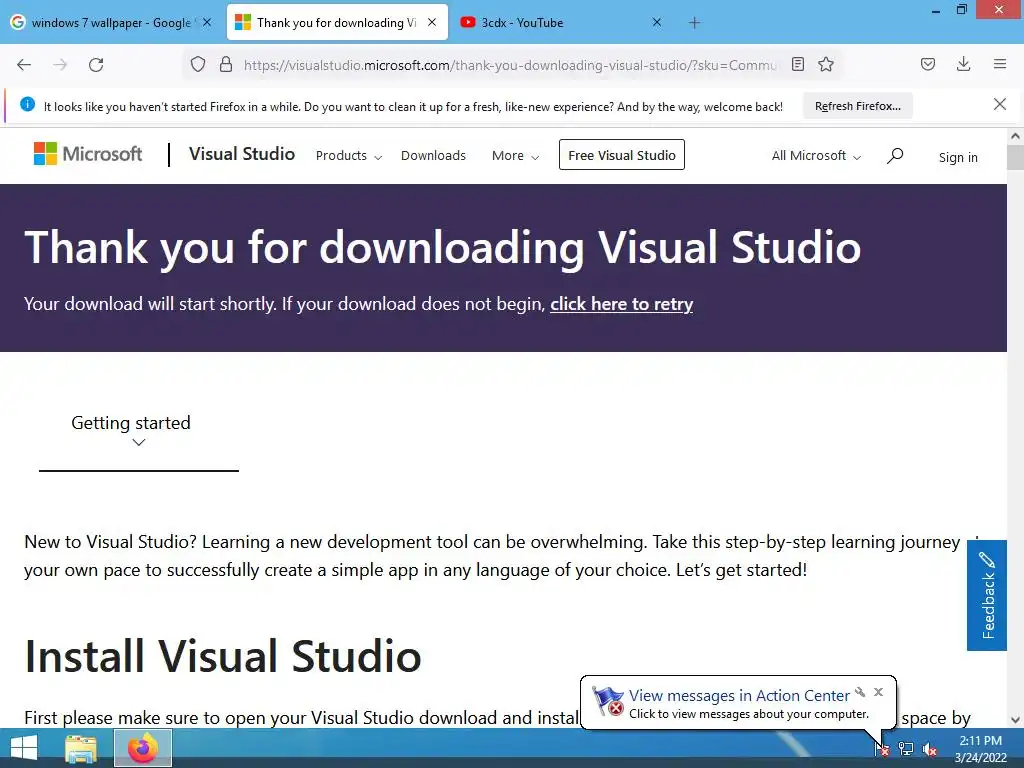Click the page vertical scrollbar thumb
The height and width of the screenshot is (768, 1024).
[x=1015, y=157]
